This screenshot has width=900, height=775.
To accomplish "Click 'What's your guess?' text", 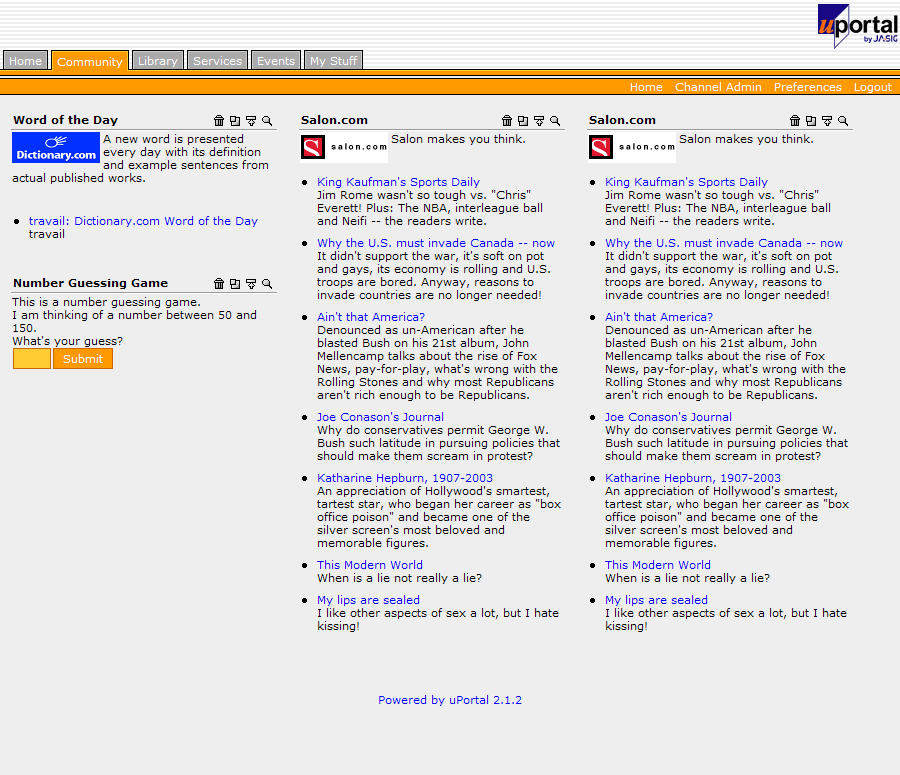I will tap(68, 341).
